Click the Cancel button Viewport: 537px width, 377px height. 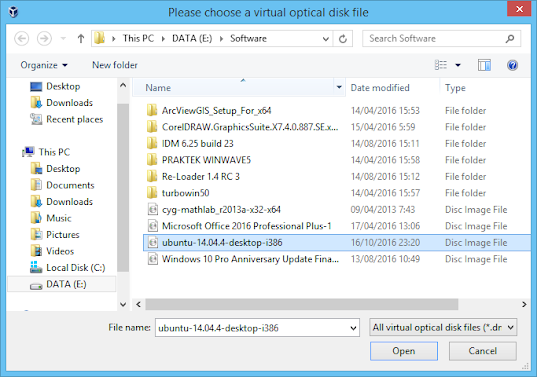pos(483,351)
